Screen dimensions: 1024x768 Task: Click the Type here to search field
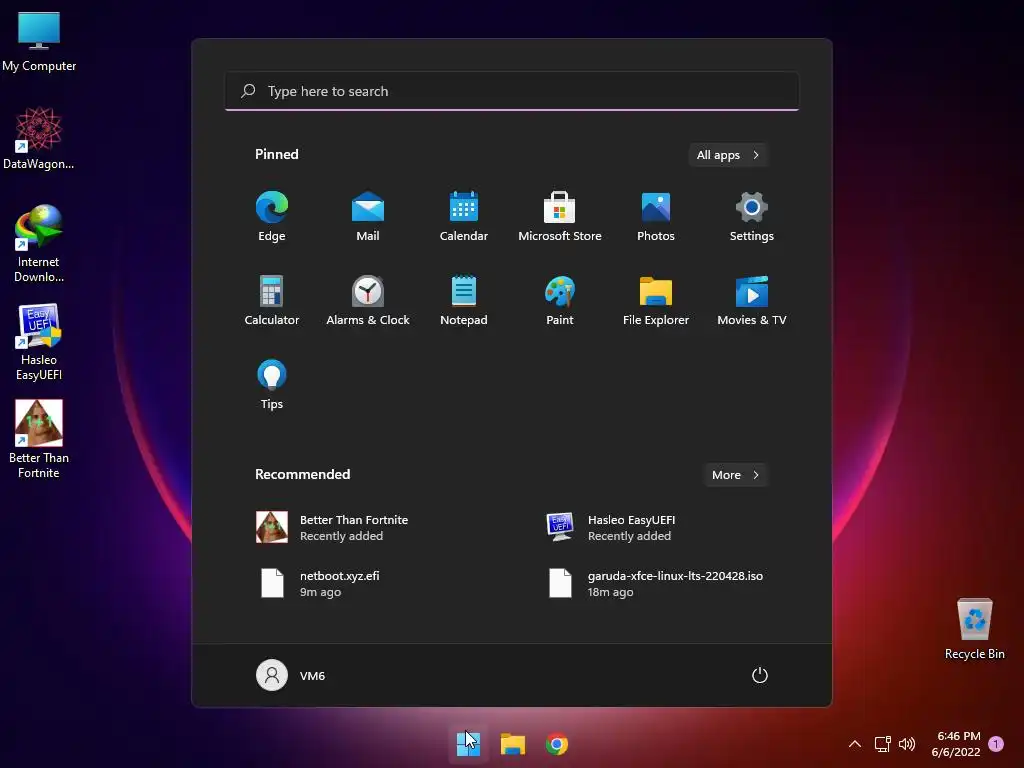[x=512, y=91]
